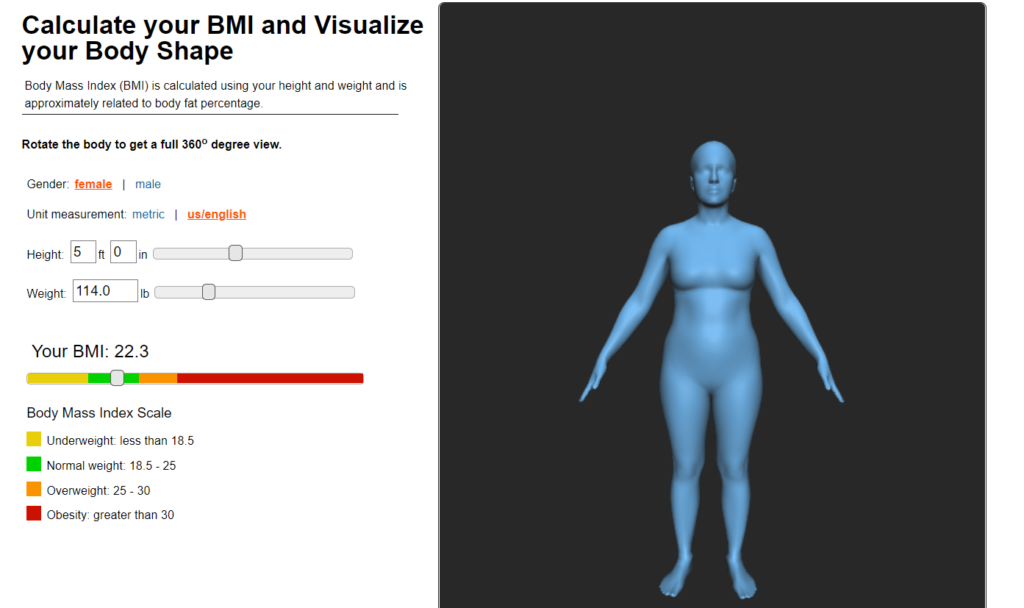Click the height inches input box
Viewport: 1024px width, 608px height.
pyautogui.click(x=123, y=253)
